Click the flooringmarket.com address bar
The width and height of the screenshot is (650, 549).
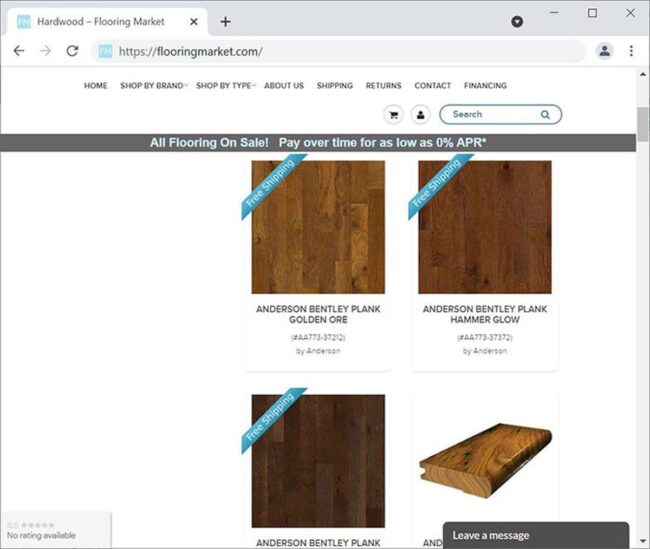[x=338, y=51]
